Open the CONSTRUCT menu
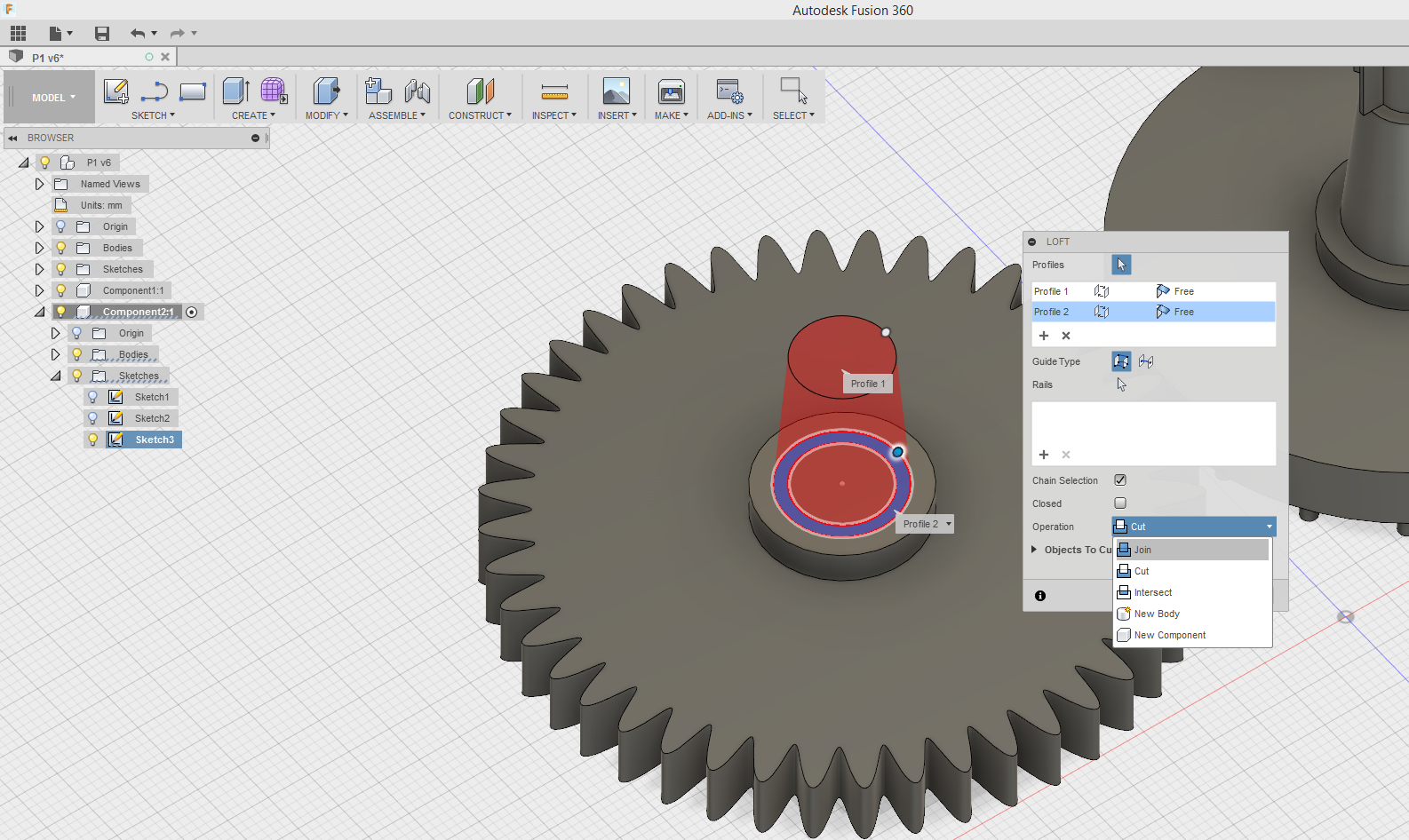This screenshot has height=840, width=1409. 480,115
